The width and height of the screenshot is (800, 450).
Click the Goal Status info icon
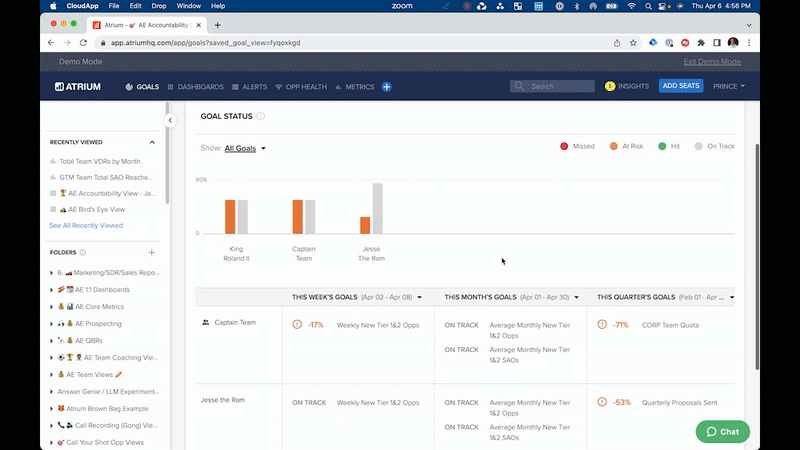[261, 116]
